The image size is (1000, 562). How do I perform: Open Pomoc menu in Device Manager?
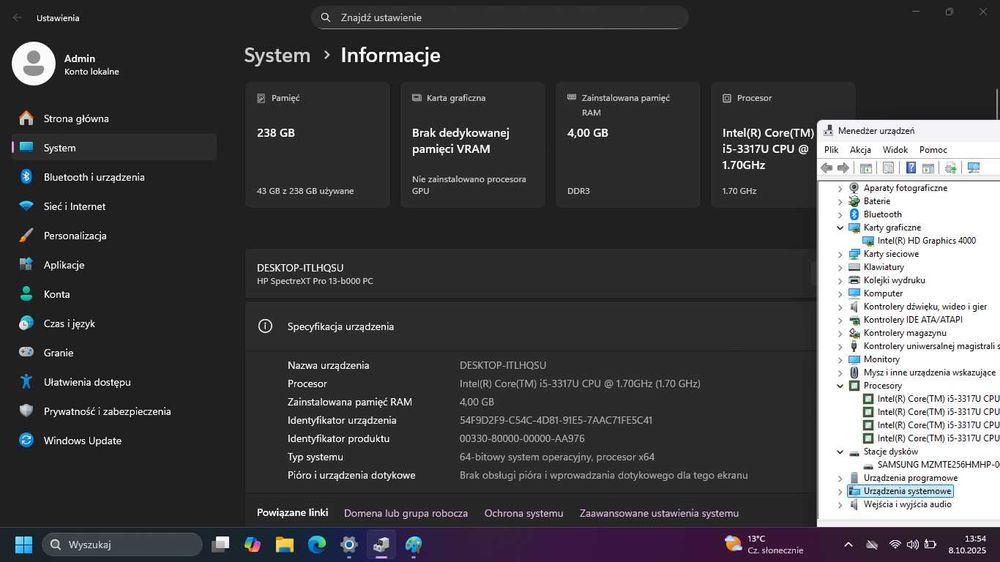click(933, 150)
